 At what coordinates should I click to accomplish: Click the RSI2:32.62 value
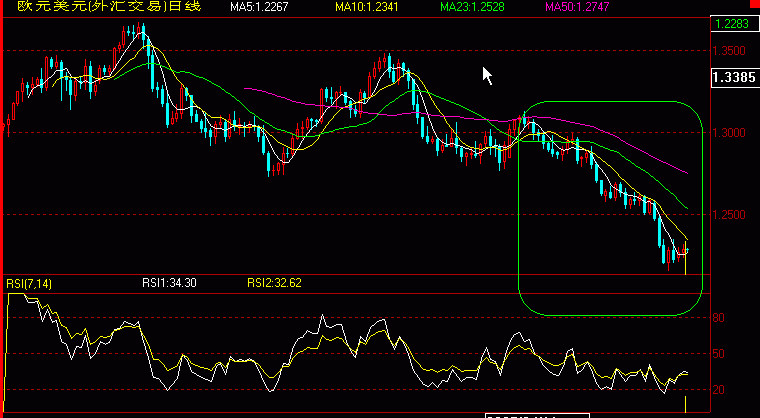pos(274,283)
